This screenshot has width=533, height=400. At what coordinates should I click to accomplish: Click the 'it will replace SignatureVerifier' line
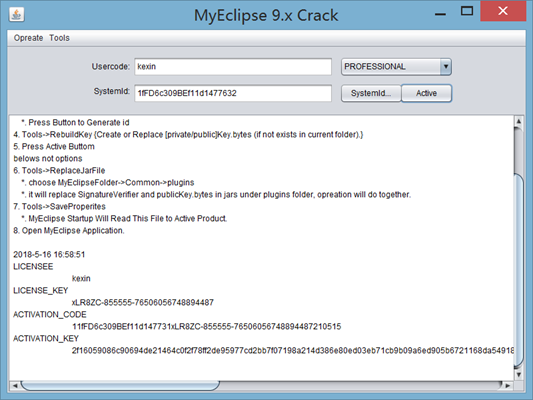pos(216,194)
